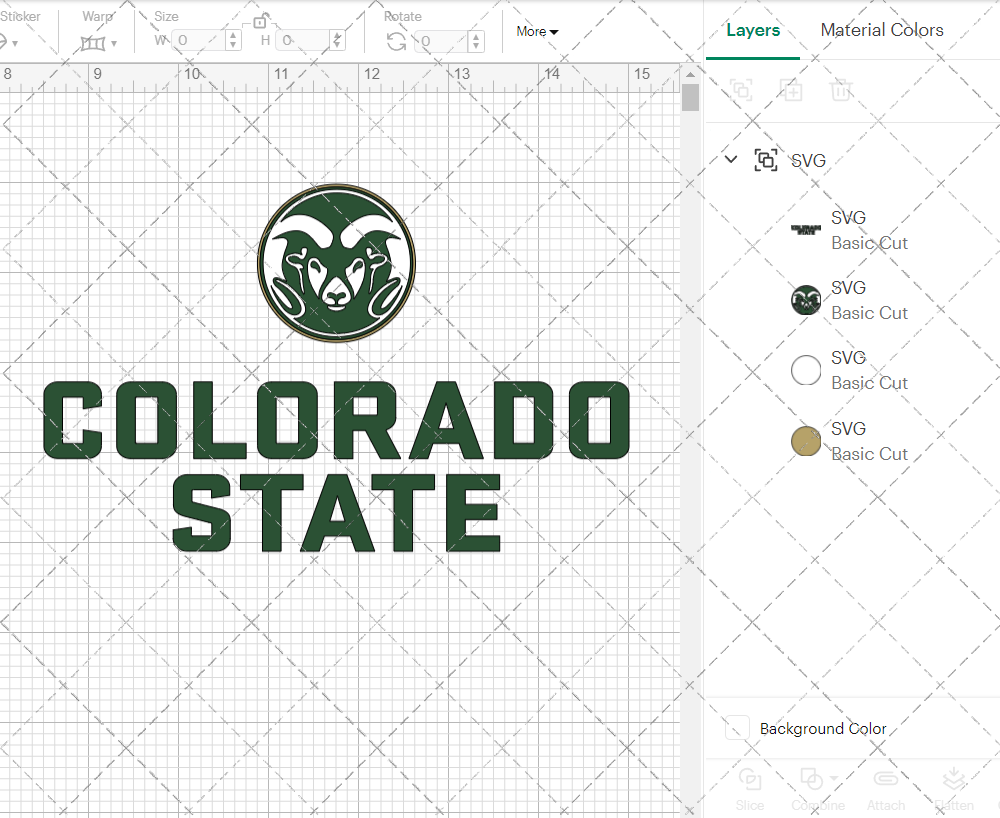Viewport: 1000px width, 818px height.
Task: Click the Duplicate layer icon
Action: [791, 90]
